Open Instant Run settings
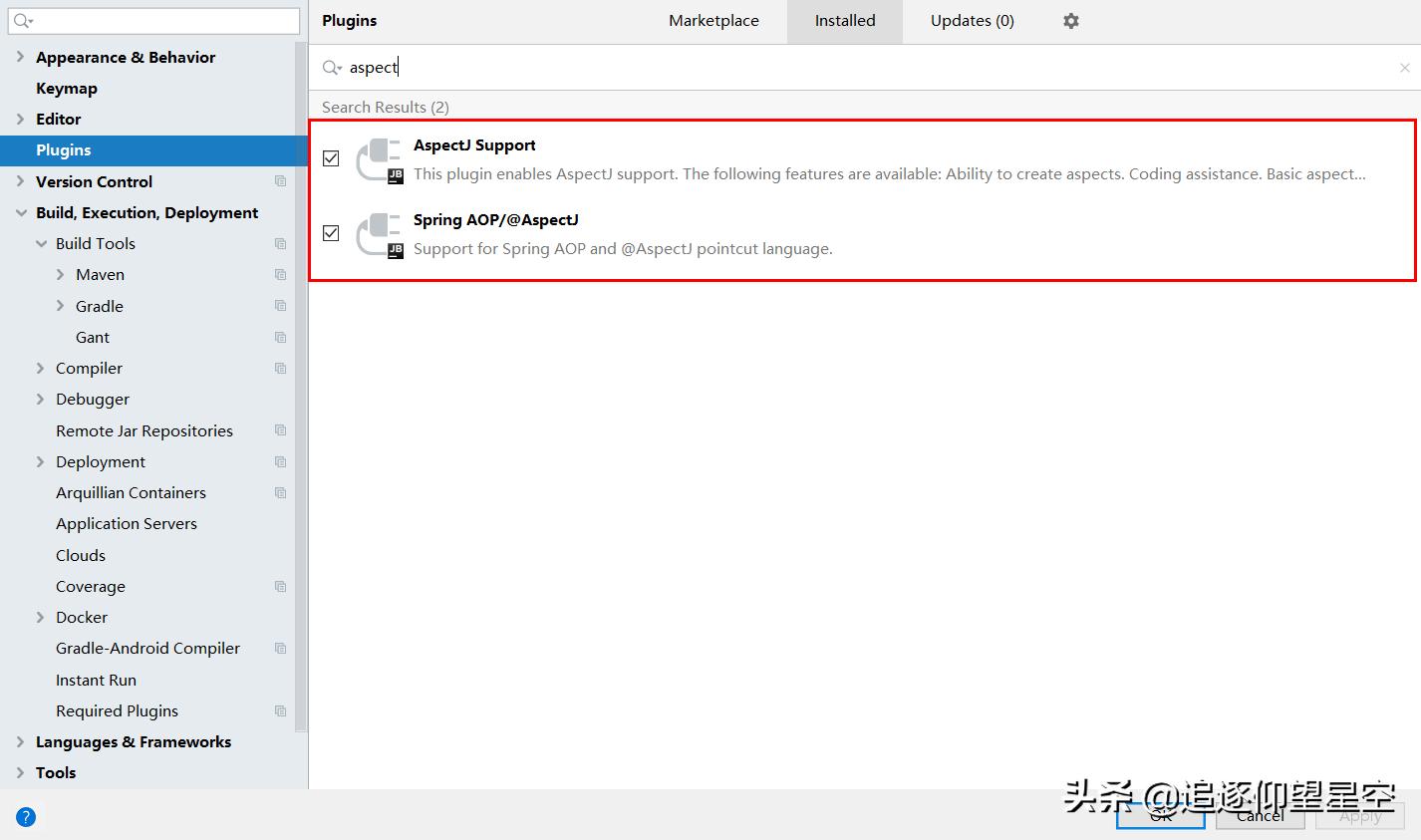Viewport: 1421px width, 840px height. click(x=96, y=680)
